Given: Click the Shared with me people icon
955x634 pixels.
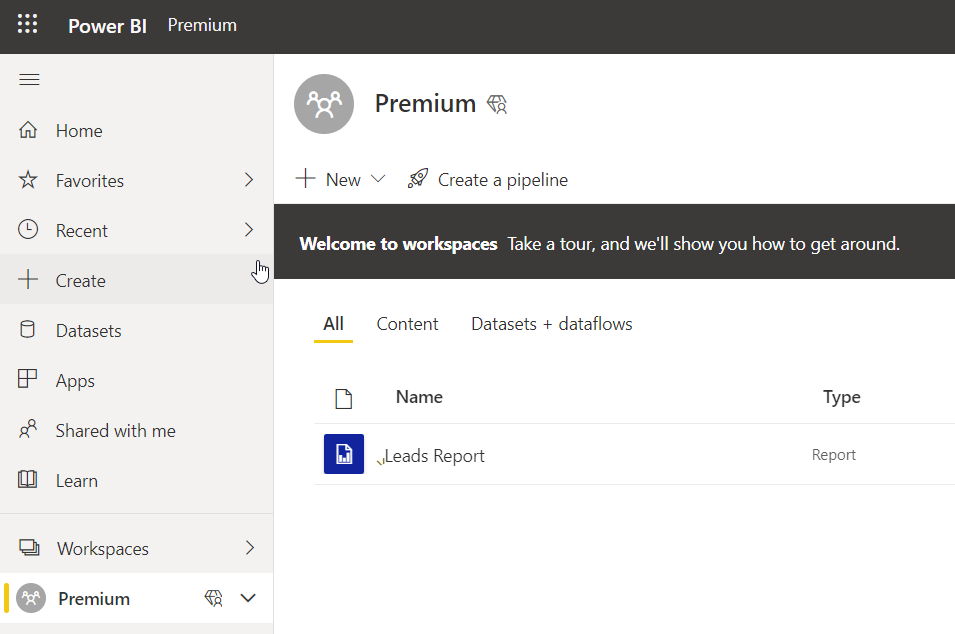Looking at the screenshot, I should [28, 429].
